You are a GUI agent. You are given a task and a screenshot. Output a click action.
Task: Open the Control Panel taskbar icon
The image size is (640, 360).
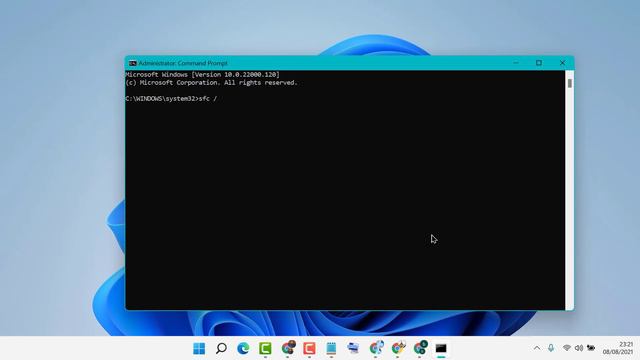click(x=353, y=348)
